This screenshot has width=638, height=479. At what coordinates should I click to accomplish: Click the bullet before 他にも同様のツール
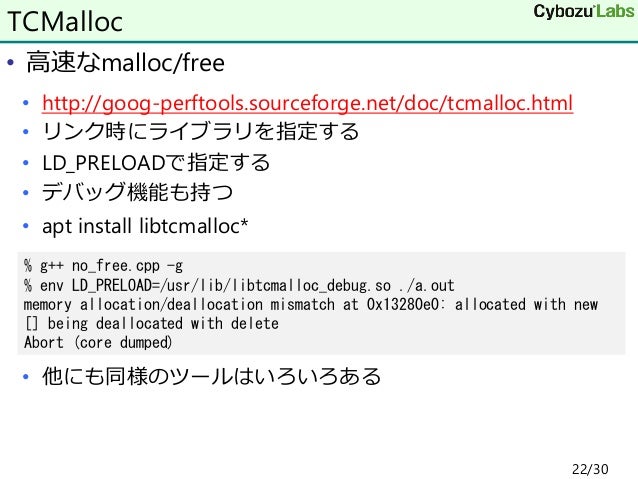click(x=27, y=378)
